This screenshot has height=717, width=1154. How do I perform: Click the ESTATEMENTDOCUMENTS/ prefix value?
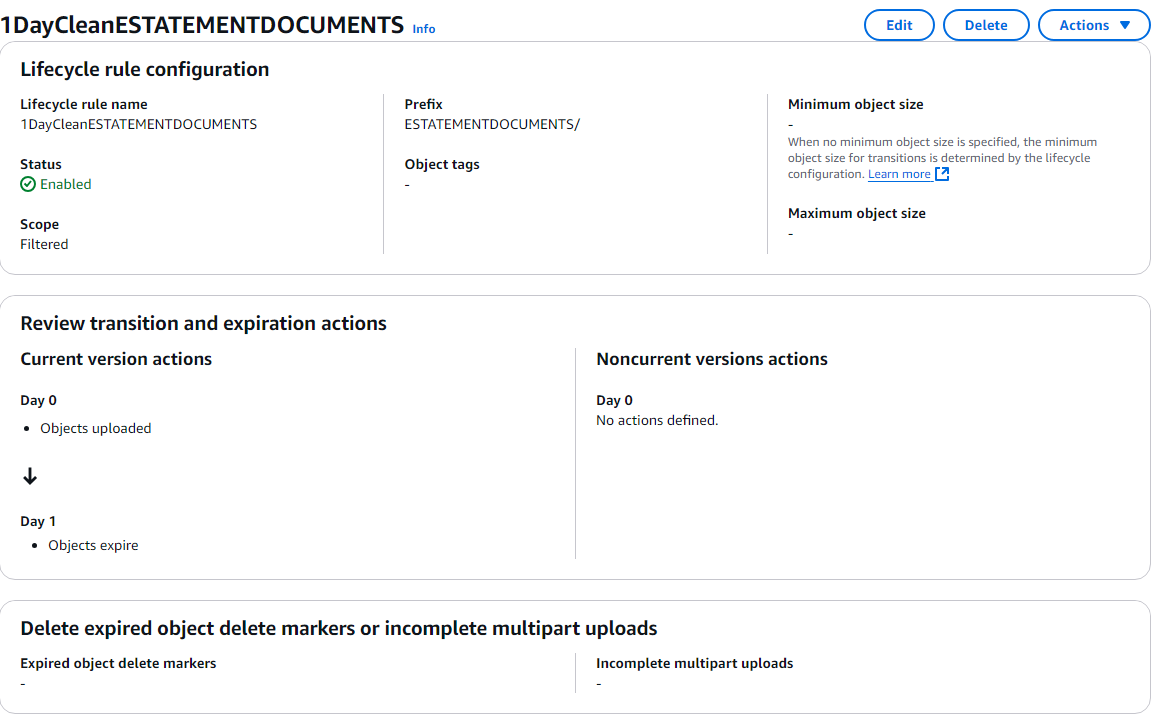pos(492,124)
